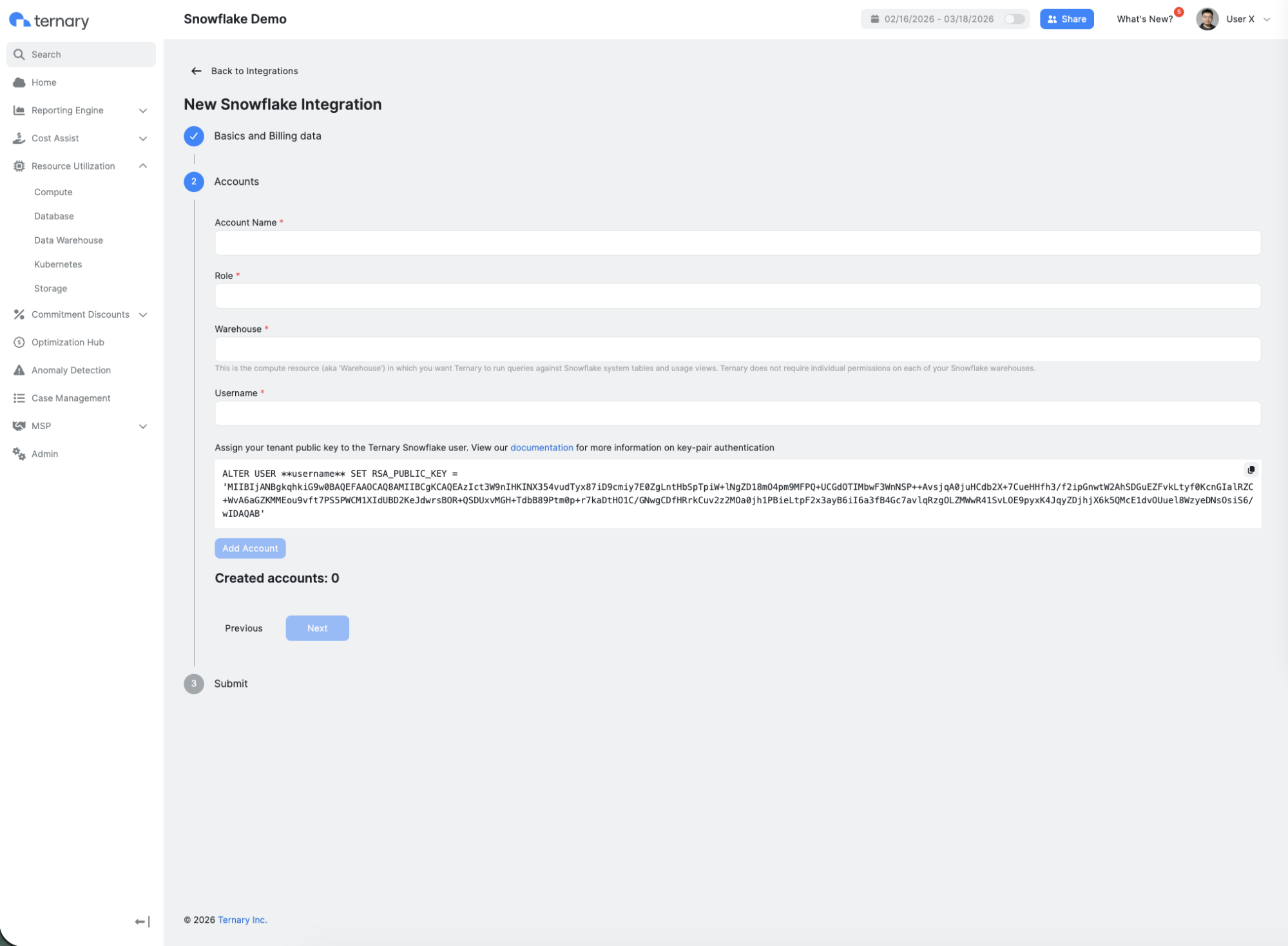Expand the Reporting Engine menu
1288x946 pixels.
pyautogui.click(x=143, y=110)
